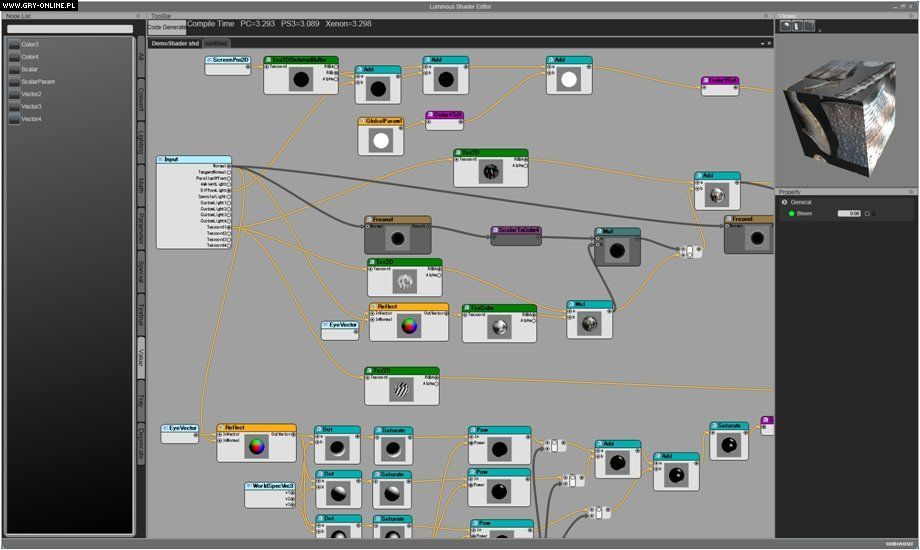The width and height of the screenshot is (920, 550).
Task: Click the Bloom value input field
Action: click(848, 213)
